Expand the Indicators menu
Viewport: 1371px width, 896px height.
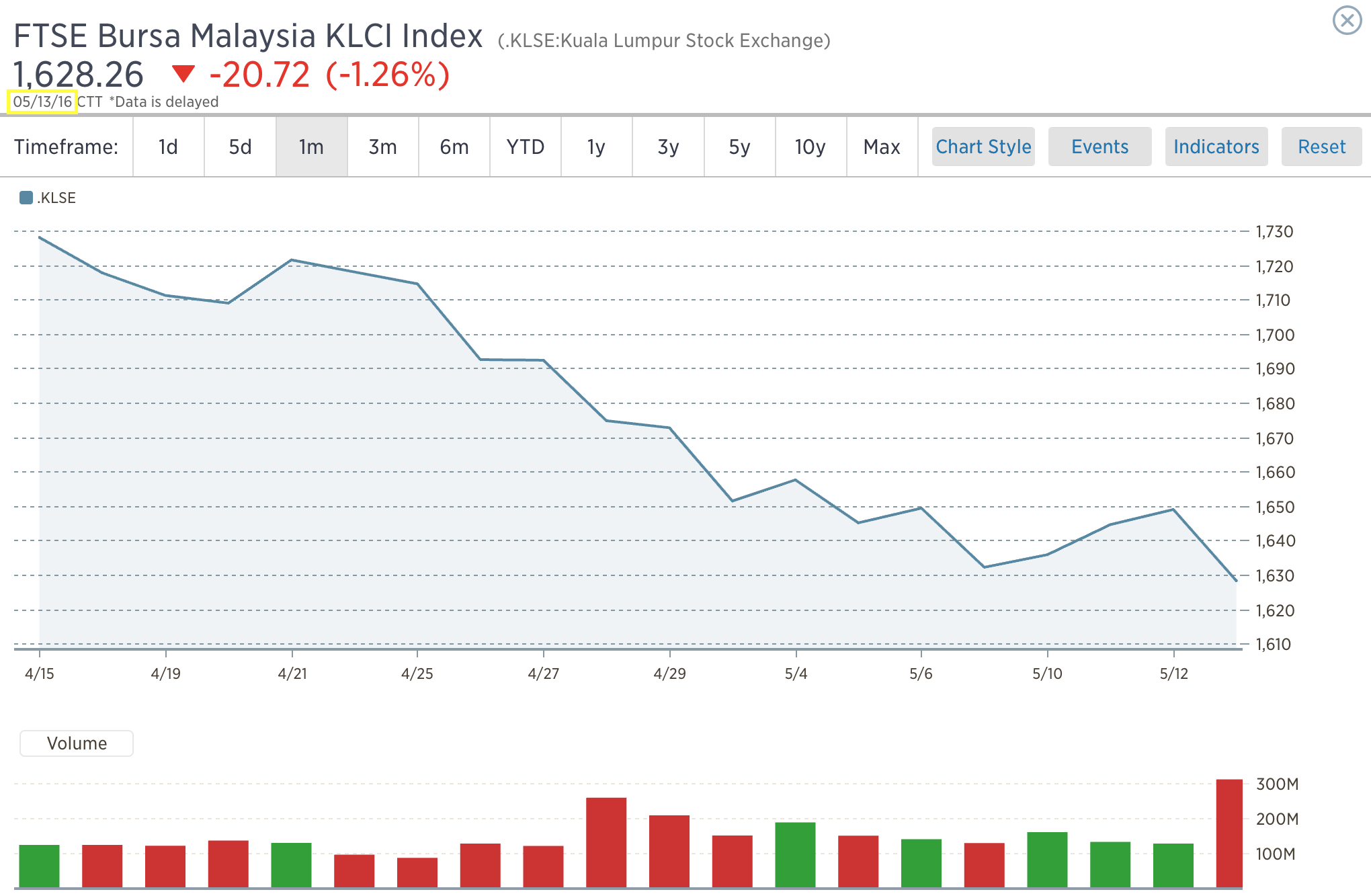pyautogui.click(x=1216, y=147)
